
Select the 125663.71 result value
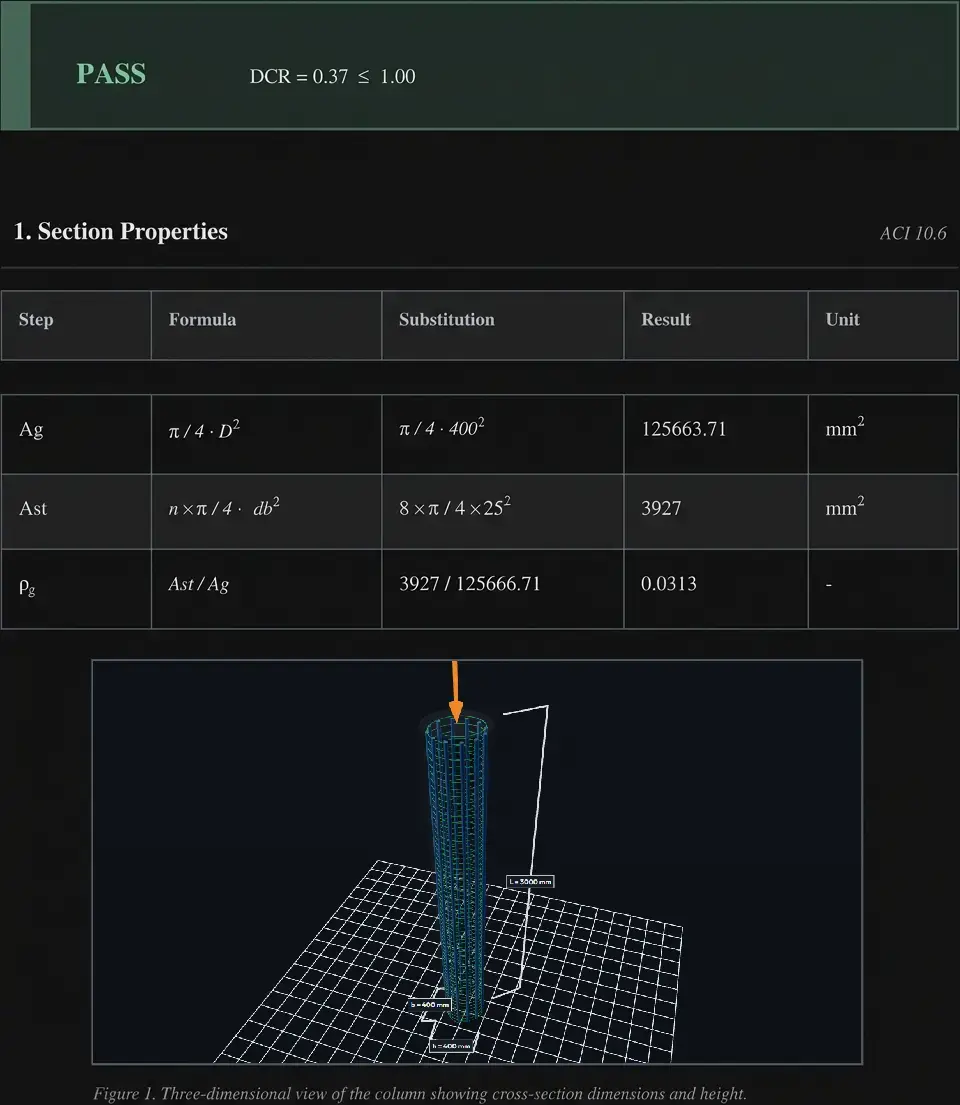click(x=683, y=429)
